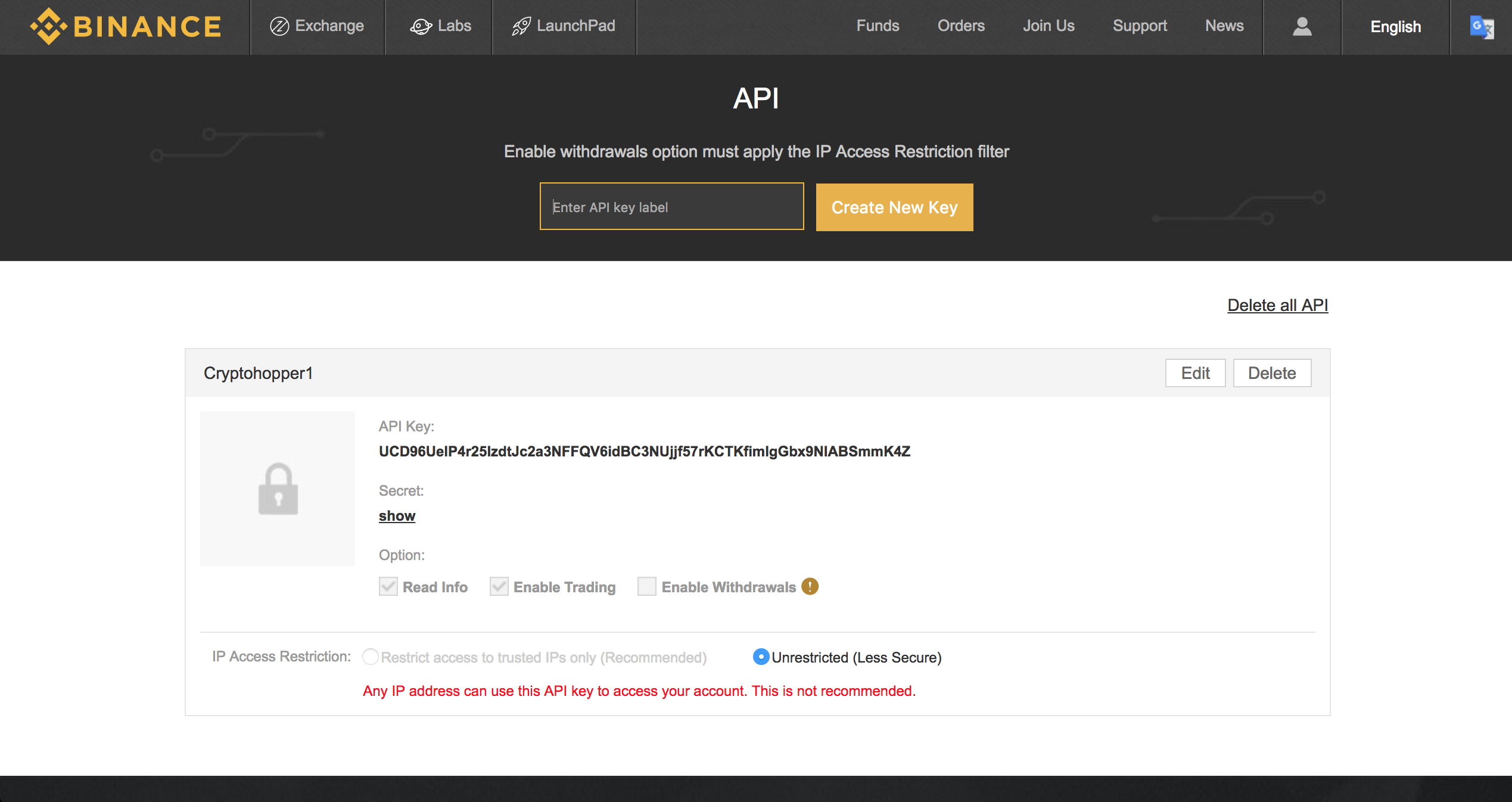
Task: Go to Join Us page
Action: click(1049, 26)
